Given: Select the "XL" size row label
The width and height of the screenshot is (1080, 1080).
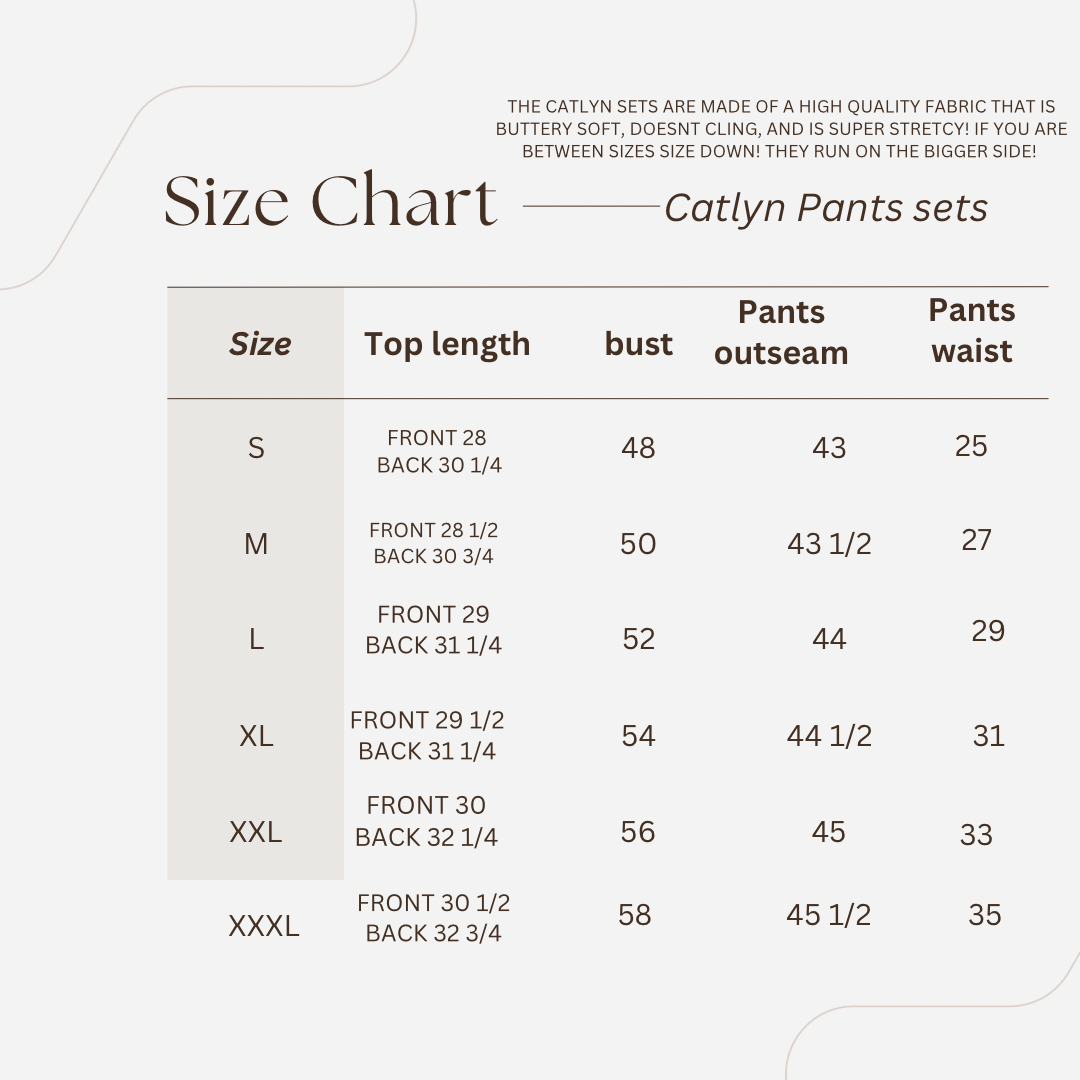Looking at the screenshot, I should (x=256, y=736).
